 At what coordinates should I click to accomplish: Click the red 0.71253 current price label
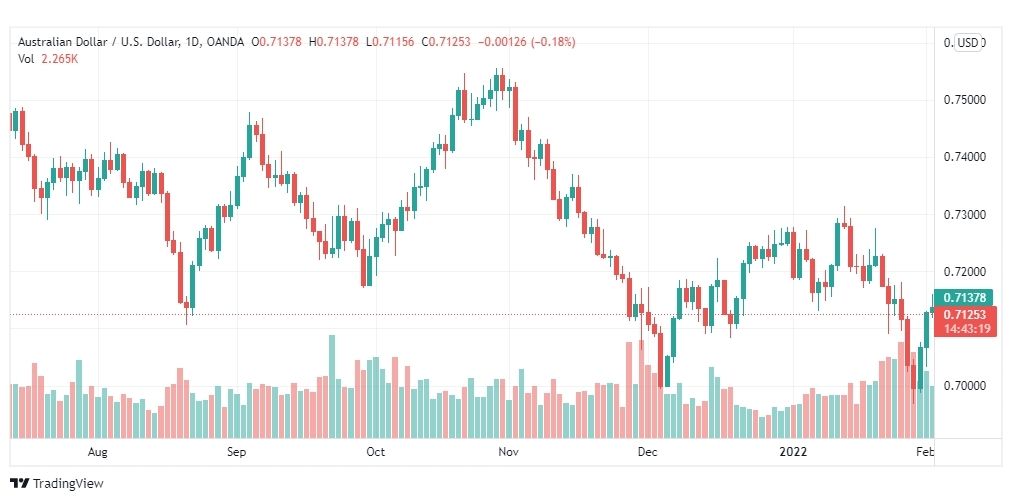click(x=964, y=314)
